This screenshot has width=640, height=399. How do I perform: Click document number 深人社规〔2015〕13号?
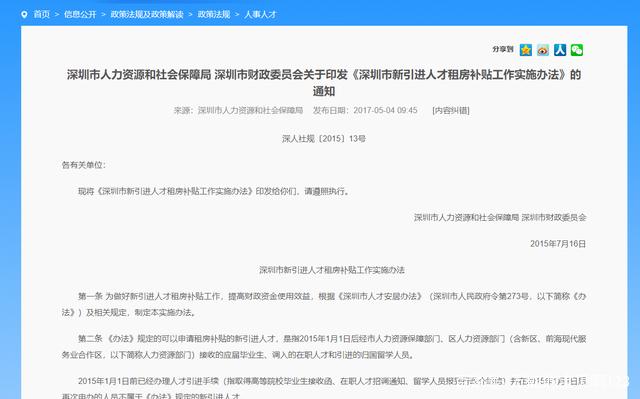324,139
